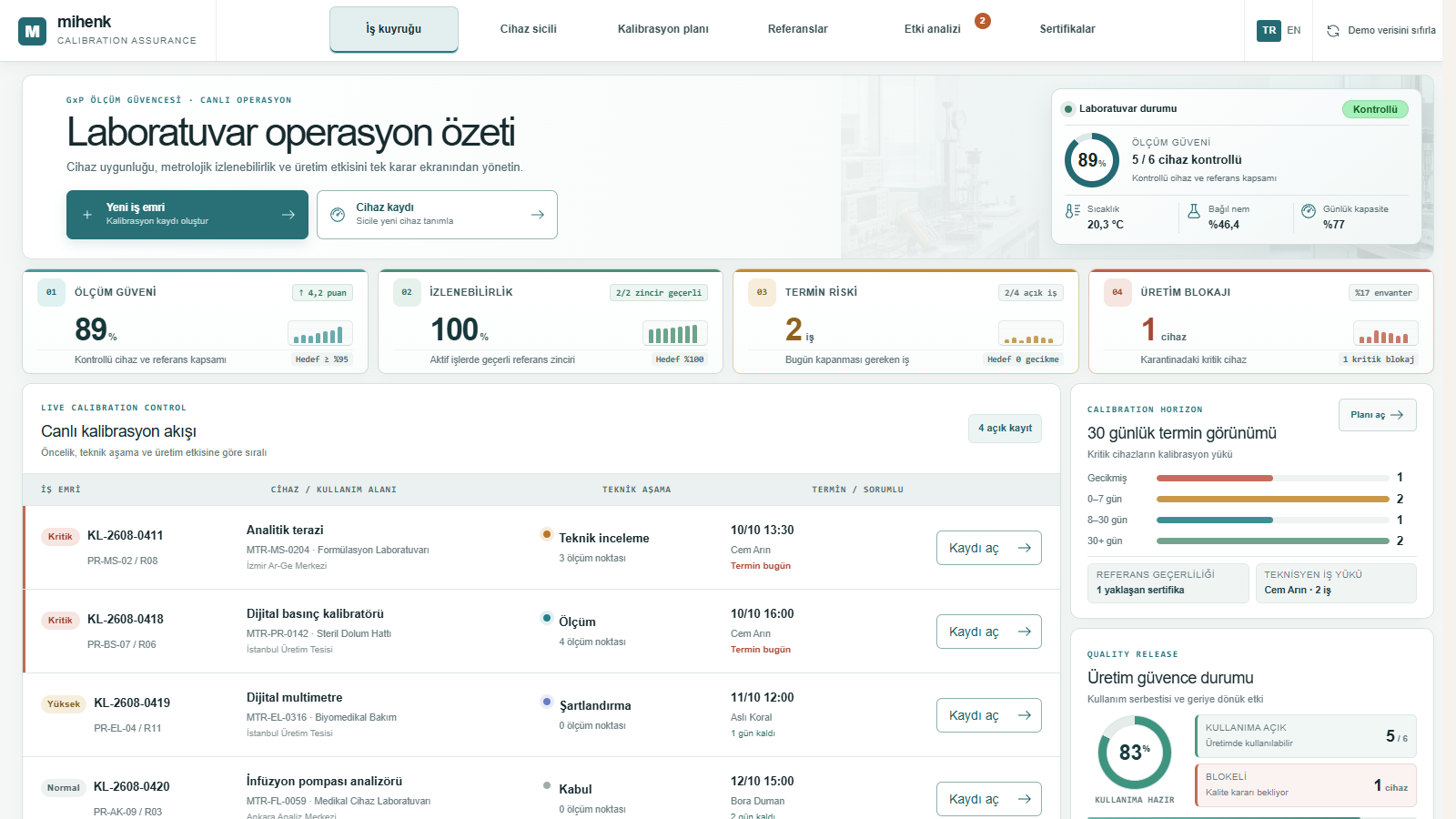Viewport: 1456px width, 819px height.
Task: Click the bar chart in Termin riski card
Action: [1031, 333]
